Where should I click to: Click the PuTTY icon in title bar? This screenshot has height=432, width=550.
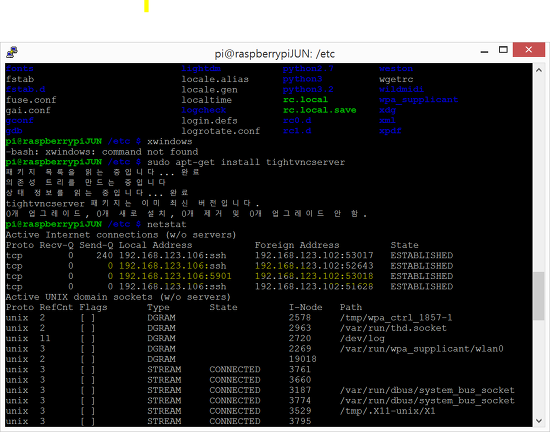click(12, 53)
